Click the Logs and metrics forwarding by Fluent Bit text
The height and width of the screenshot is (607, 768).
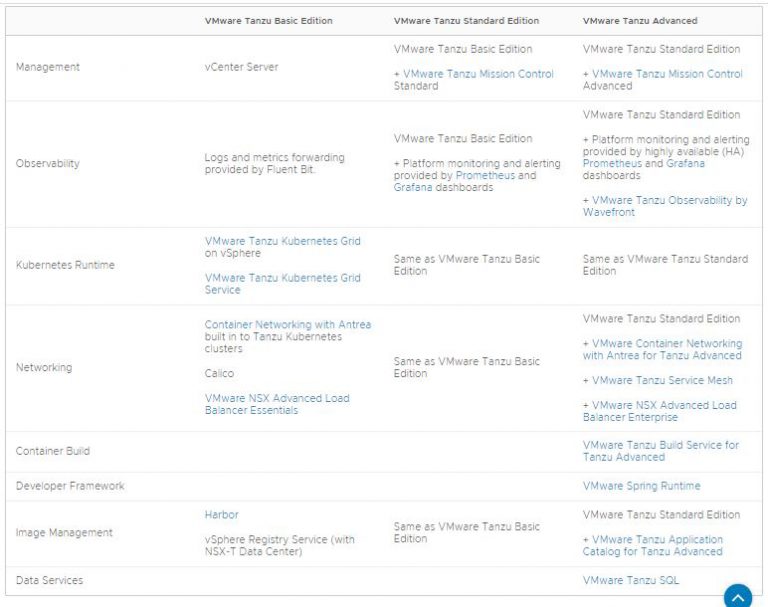tap(274, 163)
